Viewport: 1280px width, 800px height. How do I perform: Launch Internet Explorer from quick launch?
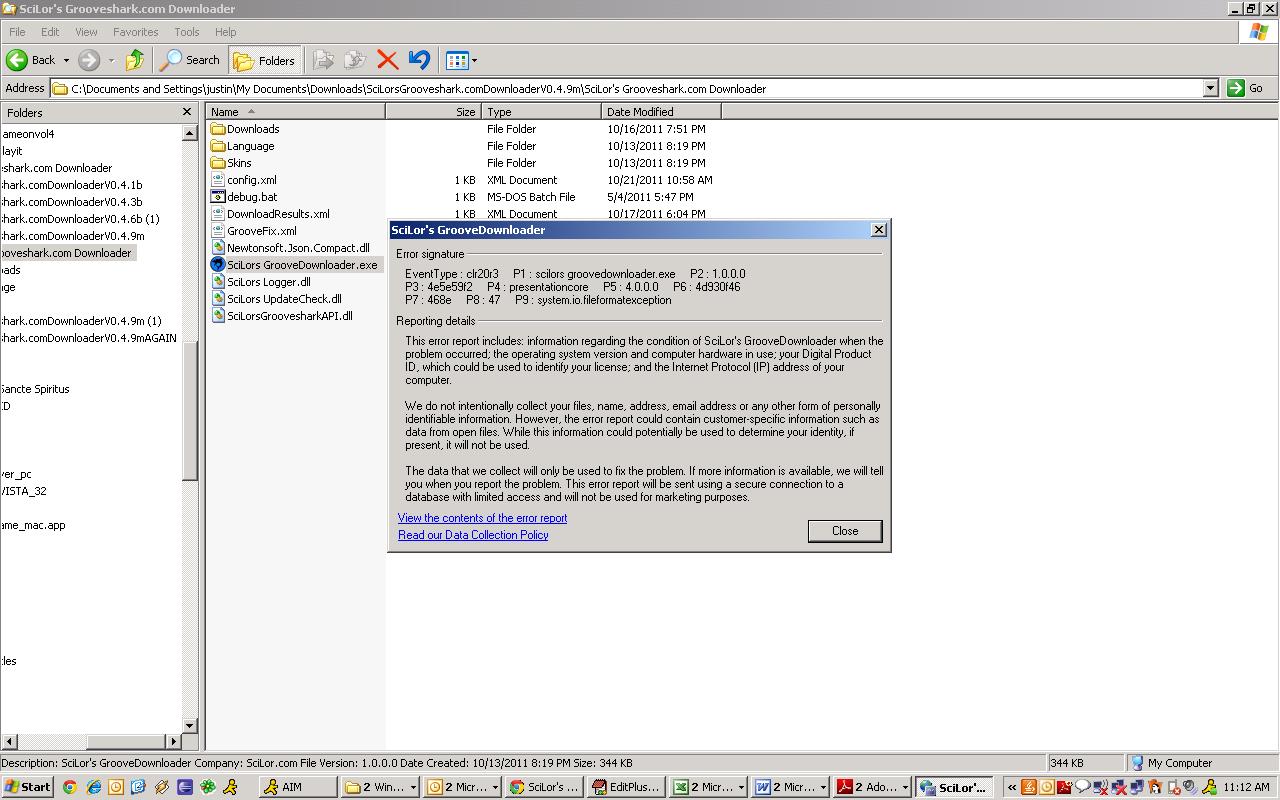93,787
